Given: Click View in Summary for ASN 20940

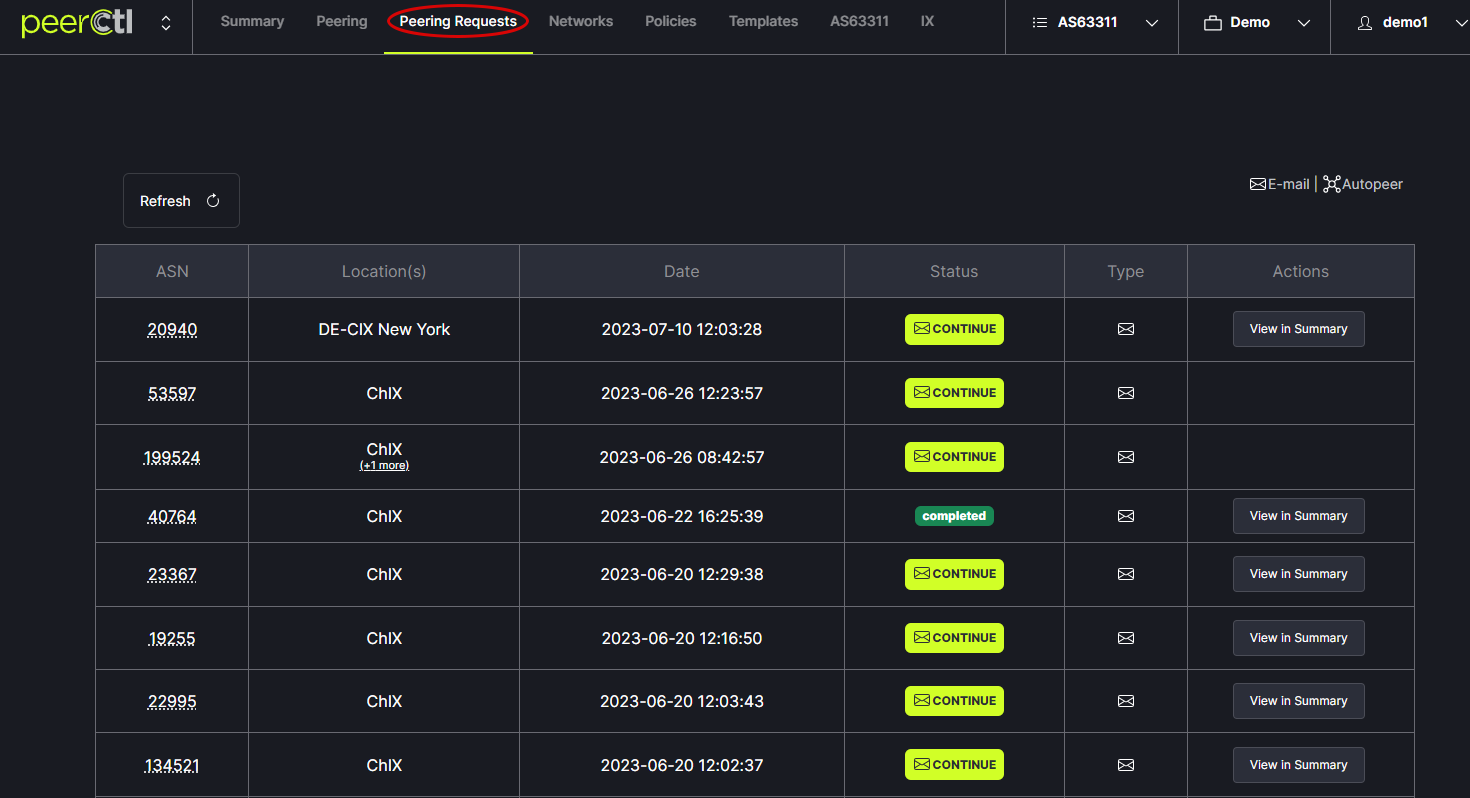Looking at the screenshot, I should click(1298, 329).
